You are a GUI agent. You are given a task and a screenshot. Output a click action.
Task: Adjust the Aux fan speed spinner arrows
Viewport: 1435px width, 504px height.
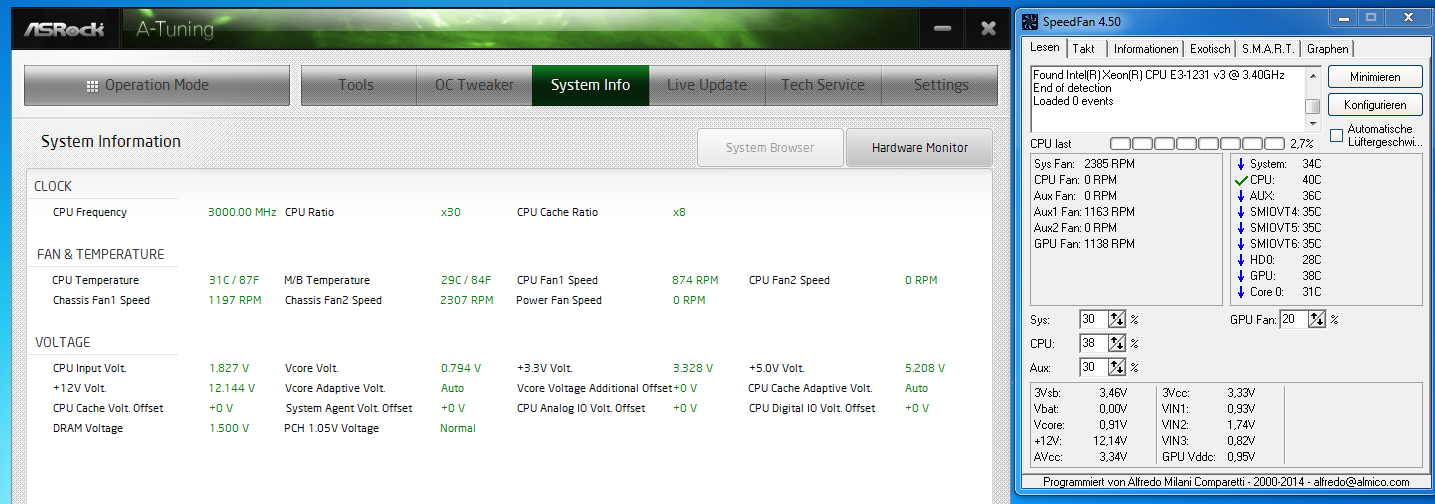pyautogui.click(x=1118, y=368)
